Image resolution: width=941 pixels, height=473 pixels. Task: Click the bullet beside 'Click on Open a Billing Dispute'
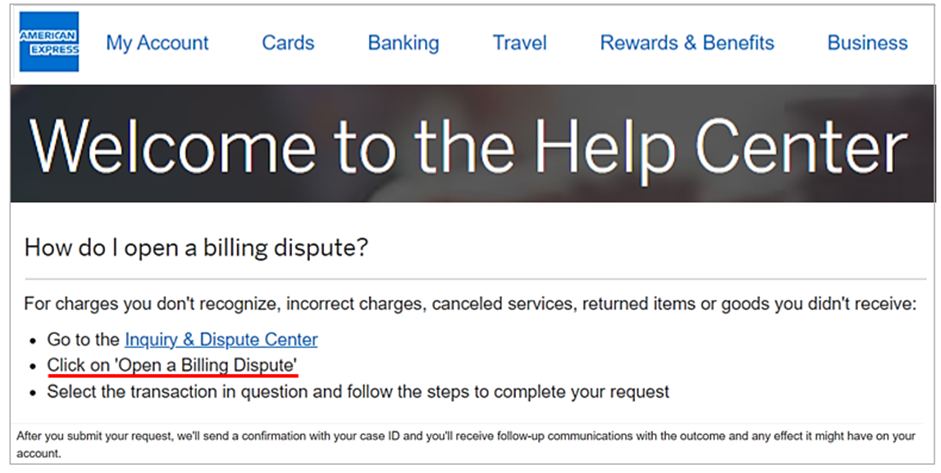(33, 366)
